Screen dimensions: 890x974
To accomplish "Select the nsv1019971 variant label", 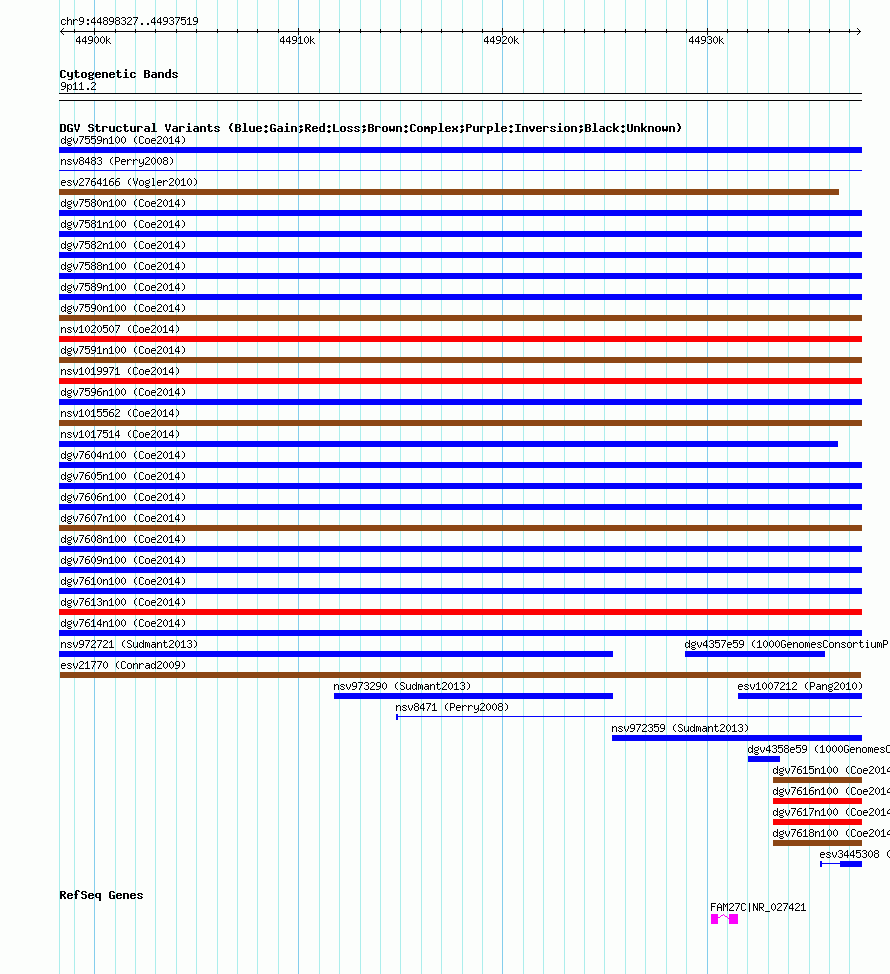I will [120, 371].
